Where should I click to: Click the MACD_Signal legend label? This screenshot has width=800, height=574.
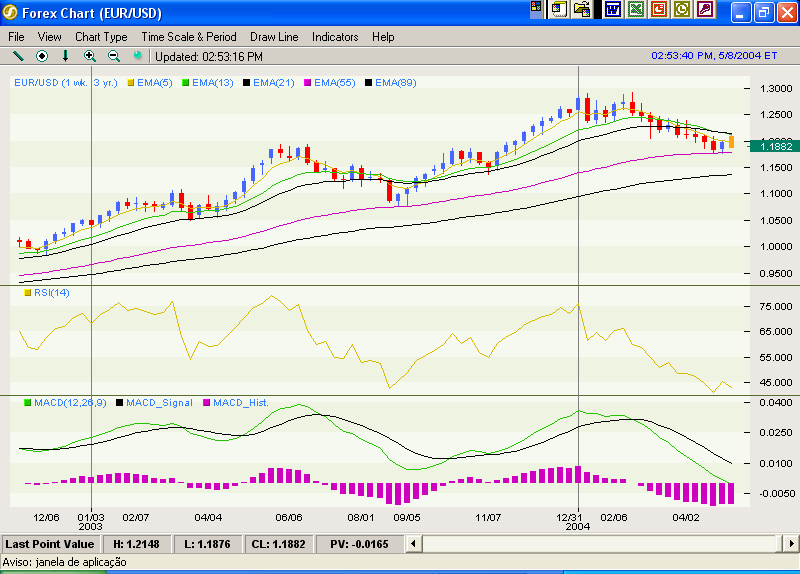(159, 402)
